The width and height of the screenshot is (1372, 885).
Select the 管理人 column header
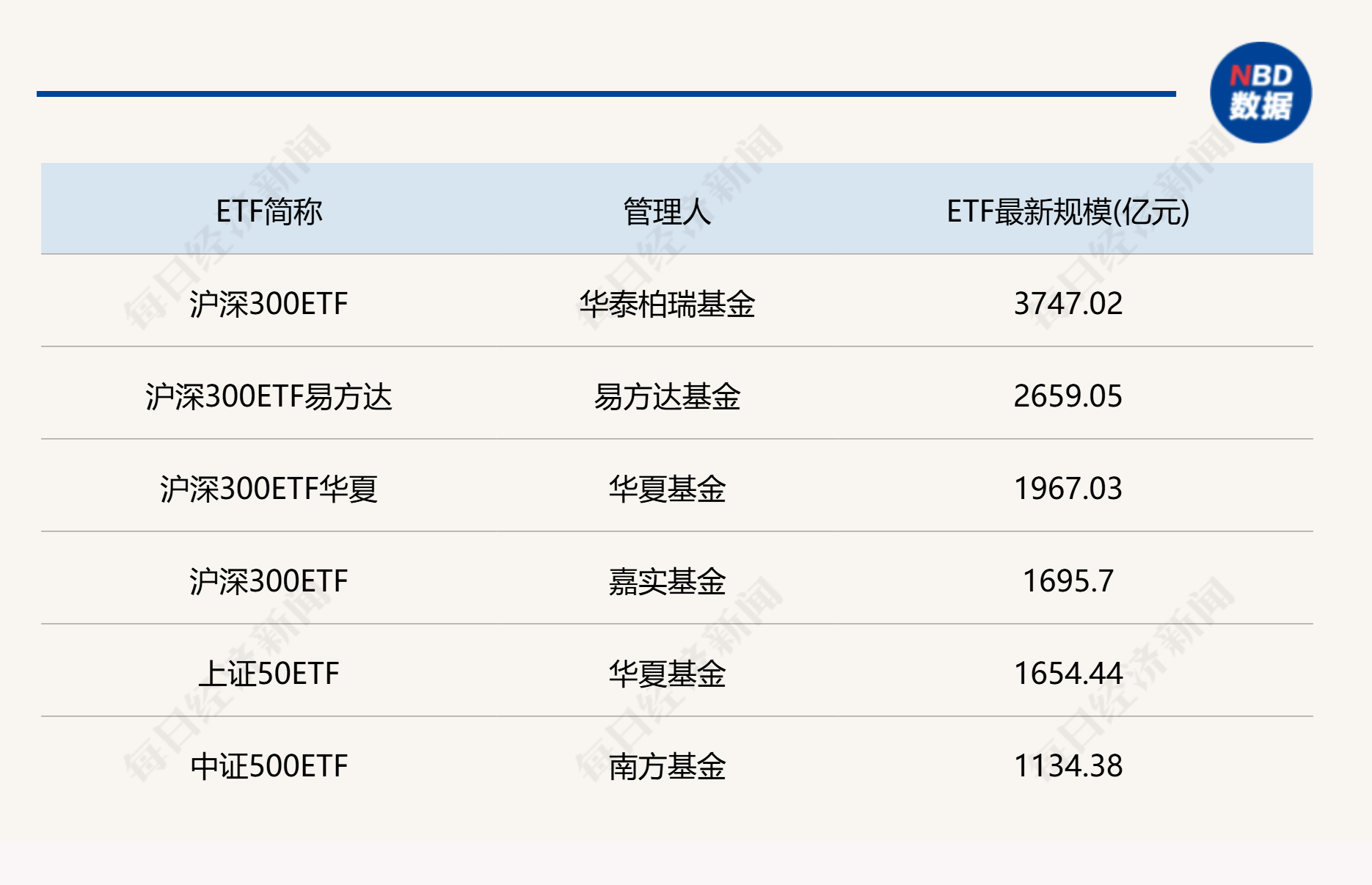tap(667, 212)
